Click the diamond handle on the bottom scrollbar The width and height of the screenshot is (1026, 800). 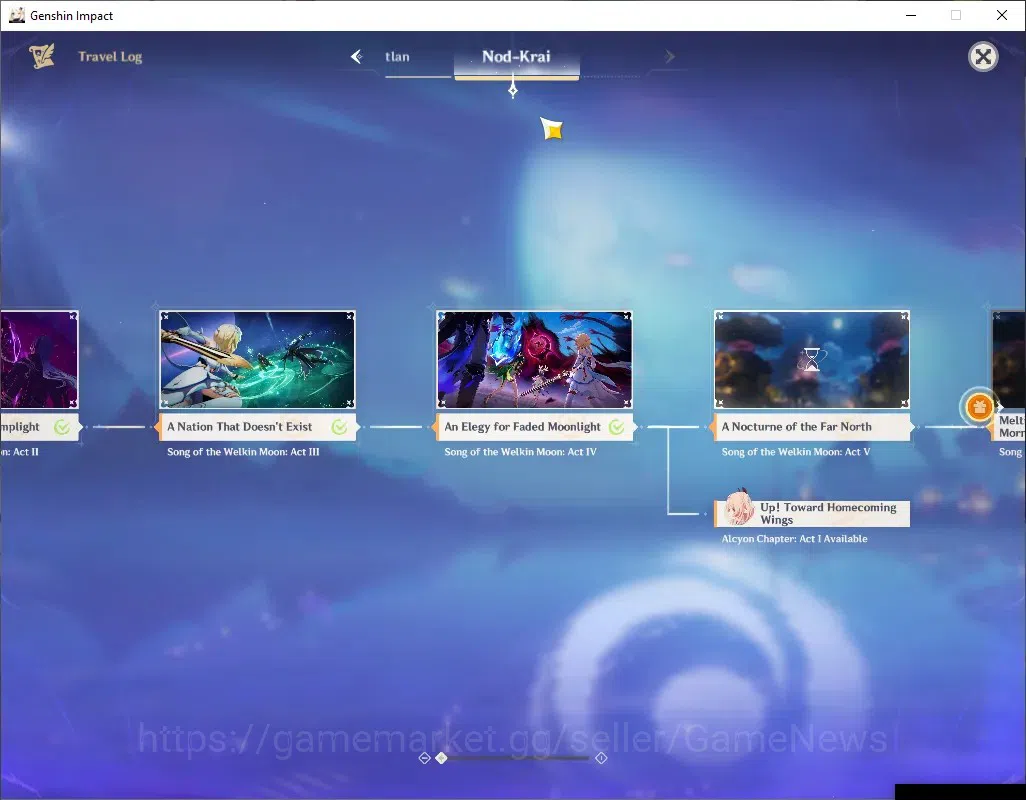[442, 757]
